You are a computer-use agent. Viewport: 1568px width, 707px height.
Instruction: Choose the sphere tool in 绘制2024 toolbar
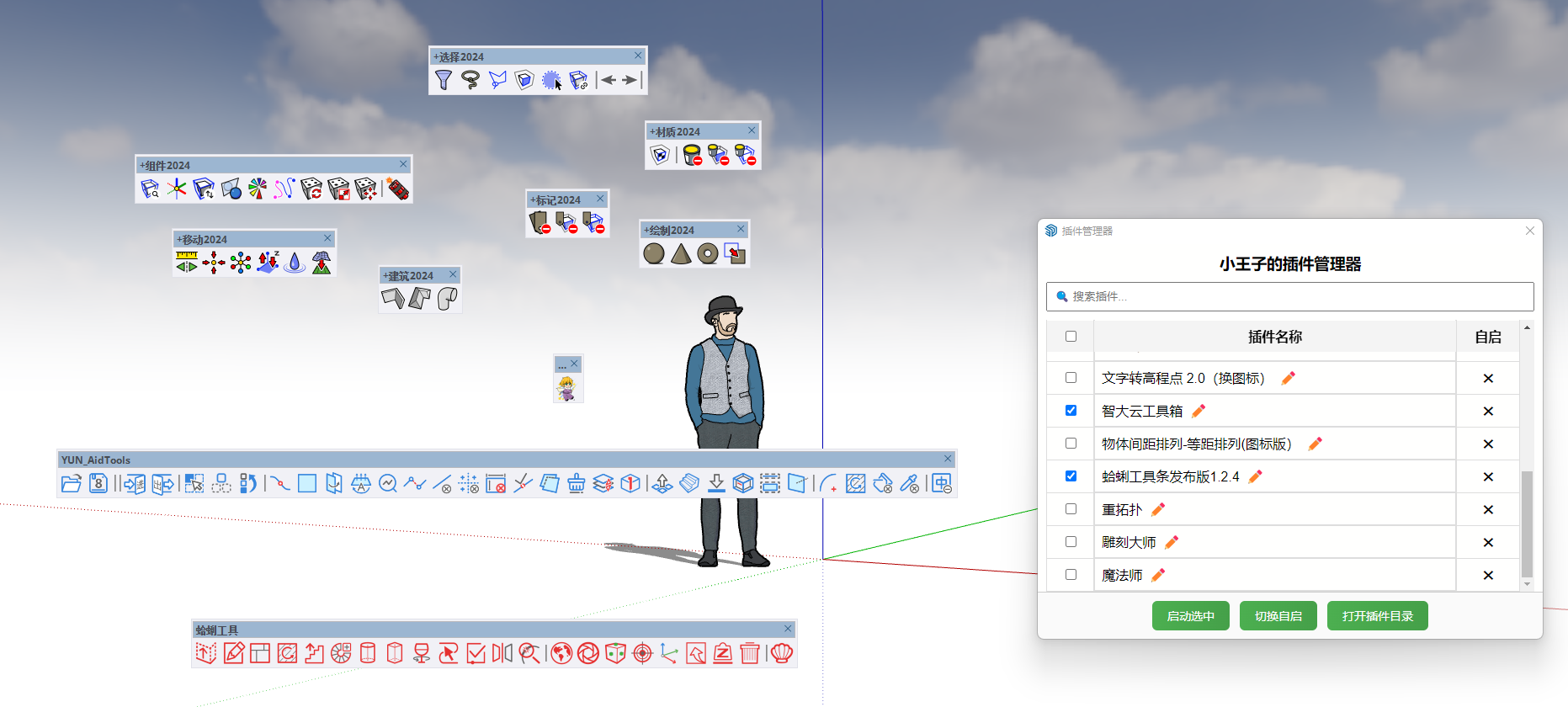point(654,253)
